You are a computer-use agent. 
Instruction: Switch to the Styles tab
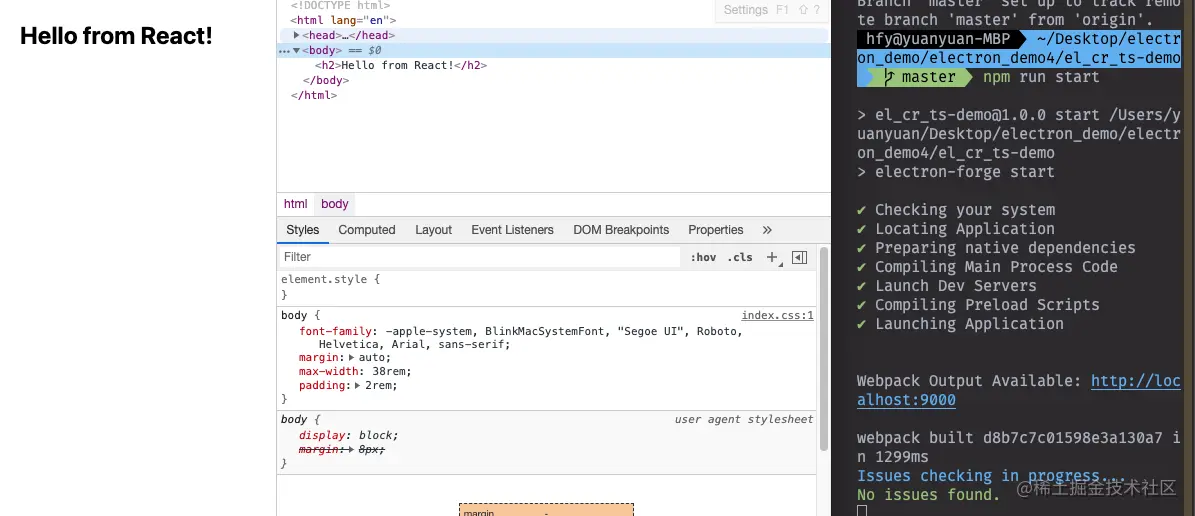(x=303, y=230)
